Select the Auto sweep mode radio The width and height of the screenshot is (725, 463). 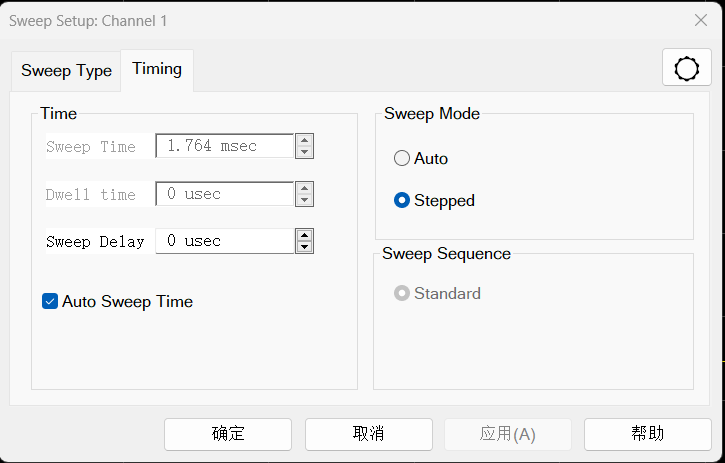pos(402,158)
